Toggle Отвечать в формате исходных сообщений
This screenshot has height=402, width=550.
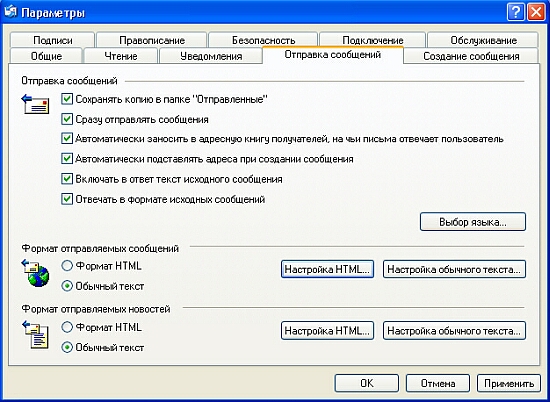(67, 199)
